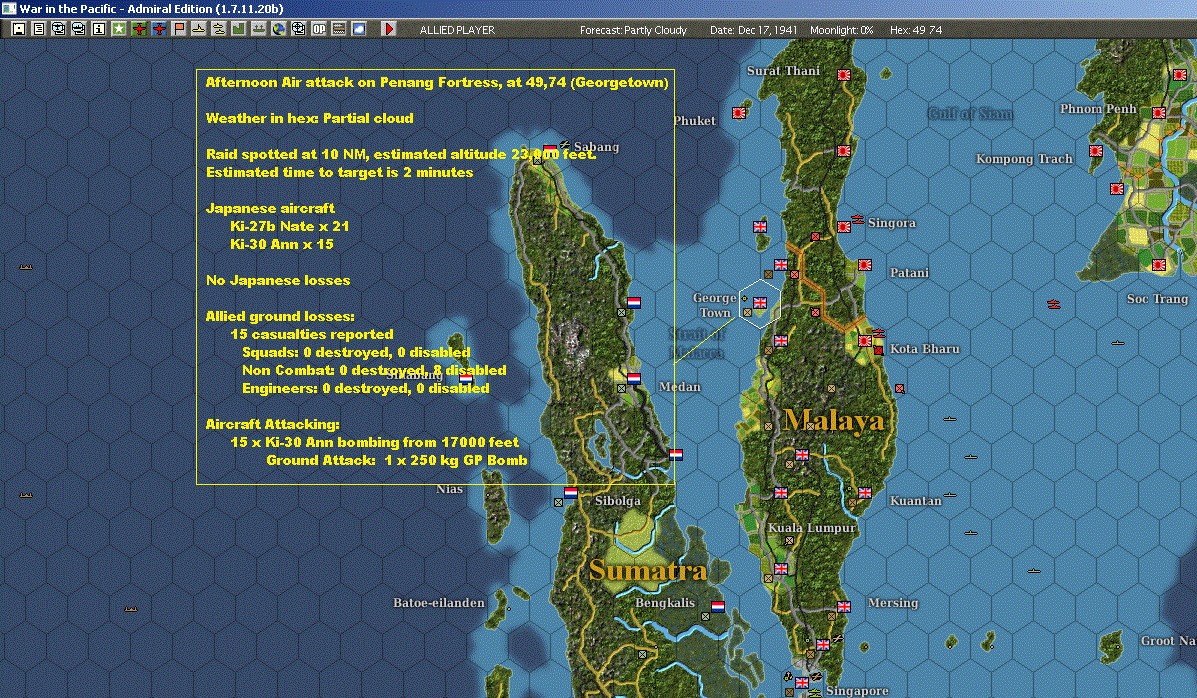Screen dimensions: 1197x698
Task: Click the OP toolbar icon
Action: click(318, 29)
